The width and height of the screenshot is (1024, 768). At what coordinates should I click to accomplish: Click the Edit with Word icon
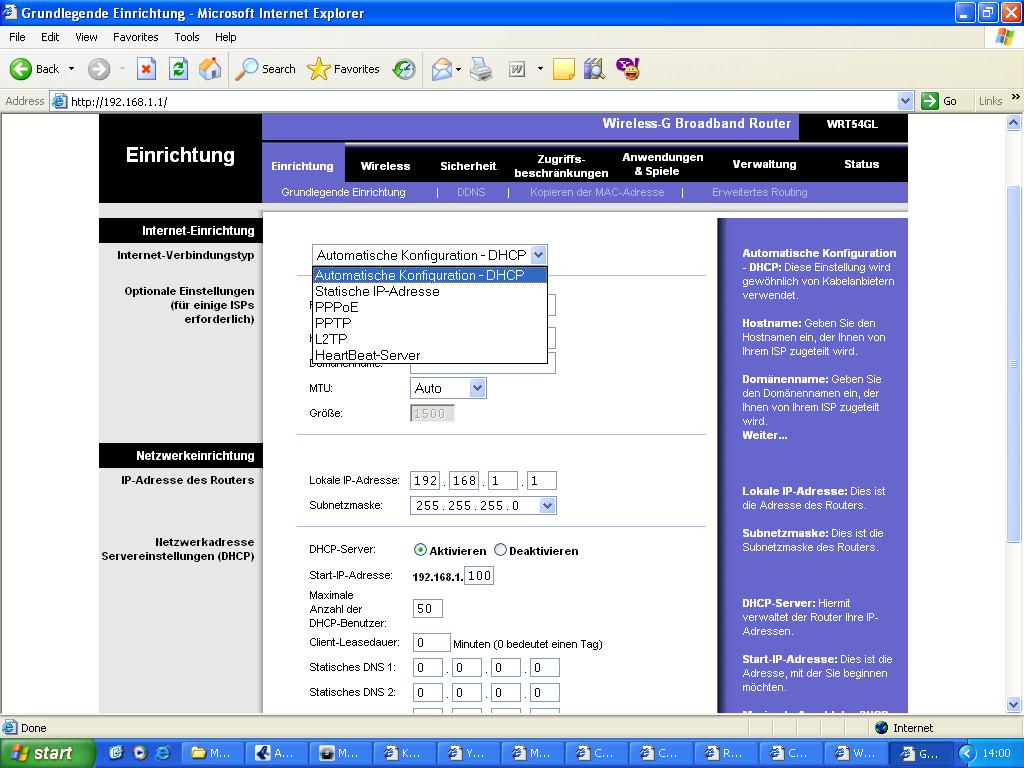pos(517,69)
